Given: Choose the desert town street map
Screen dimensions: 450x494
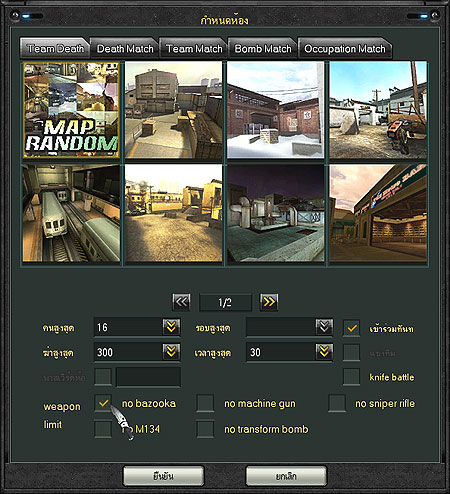Looking at the screenshot, I should (x=173, y=213).
